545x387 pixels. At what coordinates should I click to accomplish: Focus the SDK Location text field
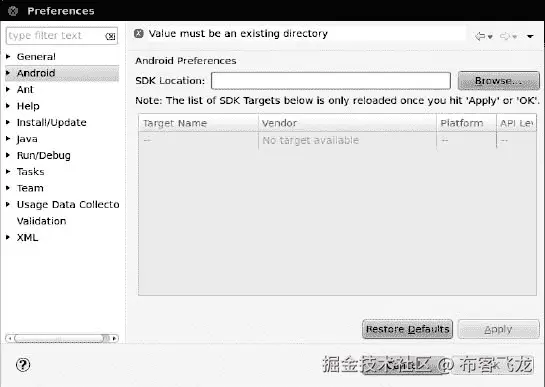click(331, 81)
